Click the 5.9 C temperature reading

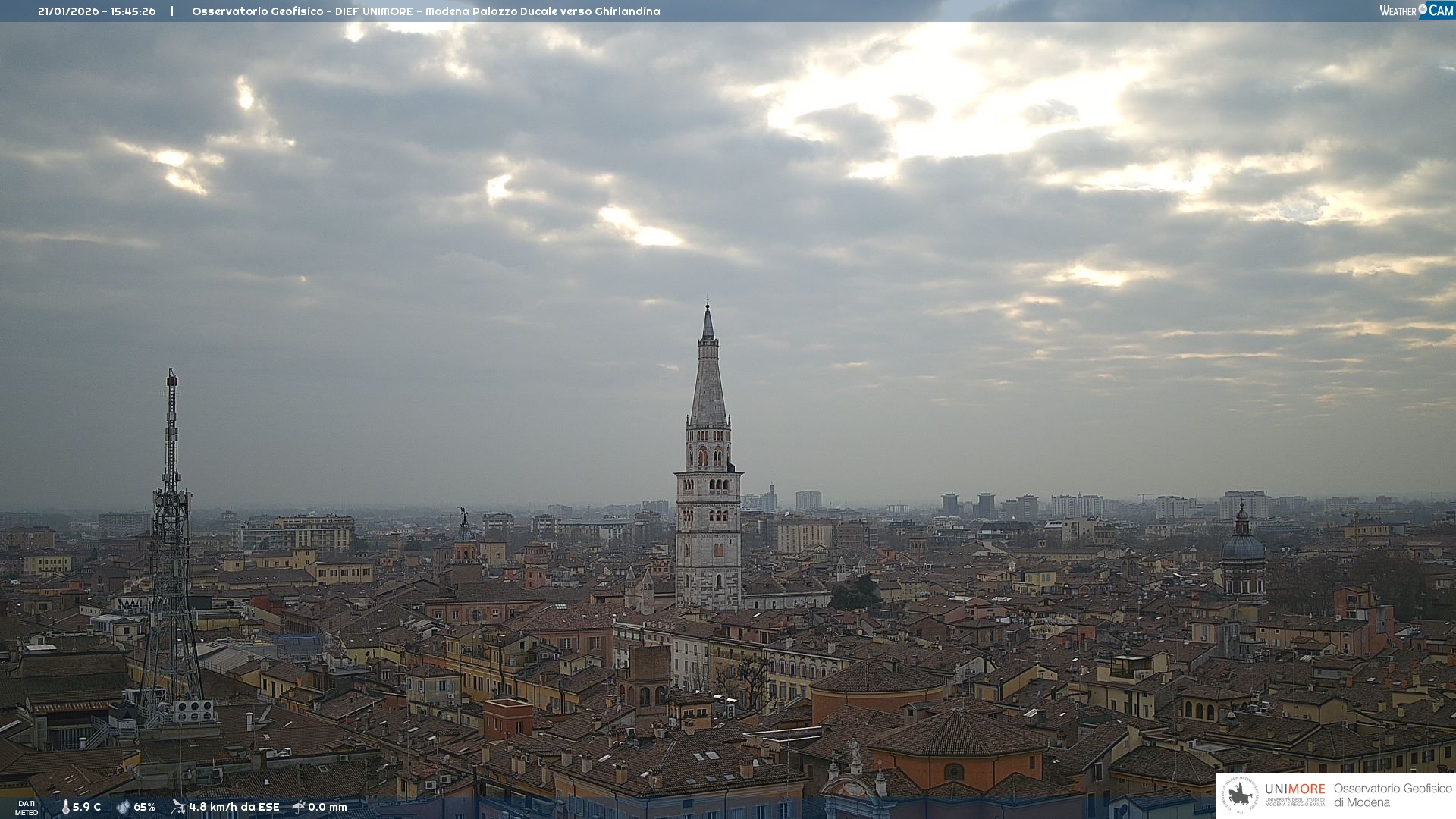click(86, 807)
